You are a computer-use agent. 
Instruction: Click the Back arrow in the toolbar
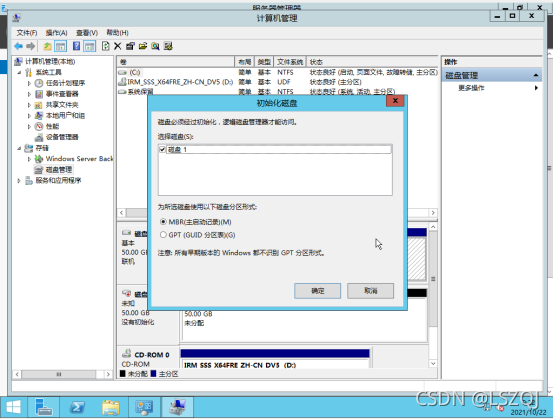coord(18,46)
